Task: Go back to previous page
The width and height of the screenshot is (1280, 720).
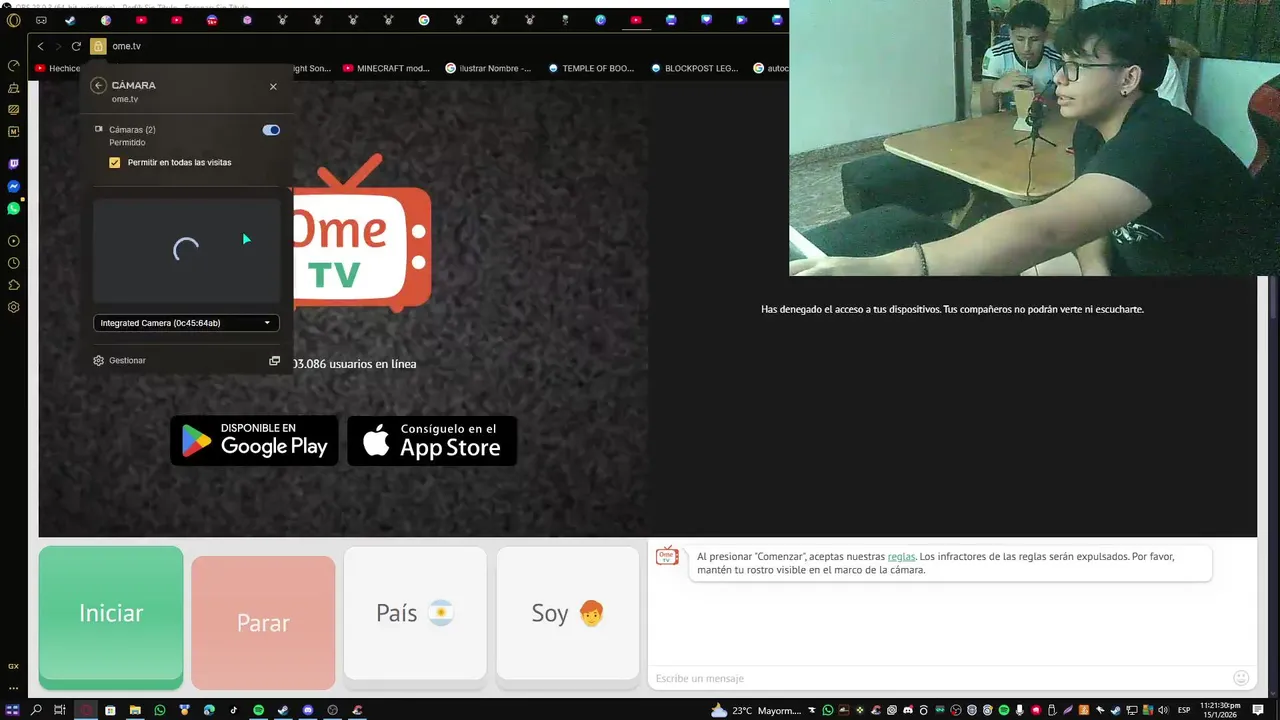Action: coord(41,46)
